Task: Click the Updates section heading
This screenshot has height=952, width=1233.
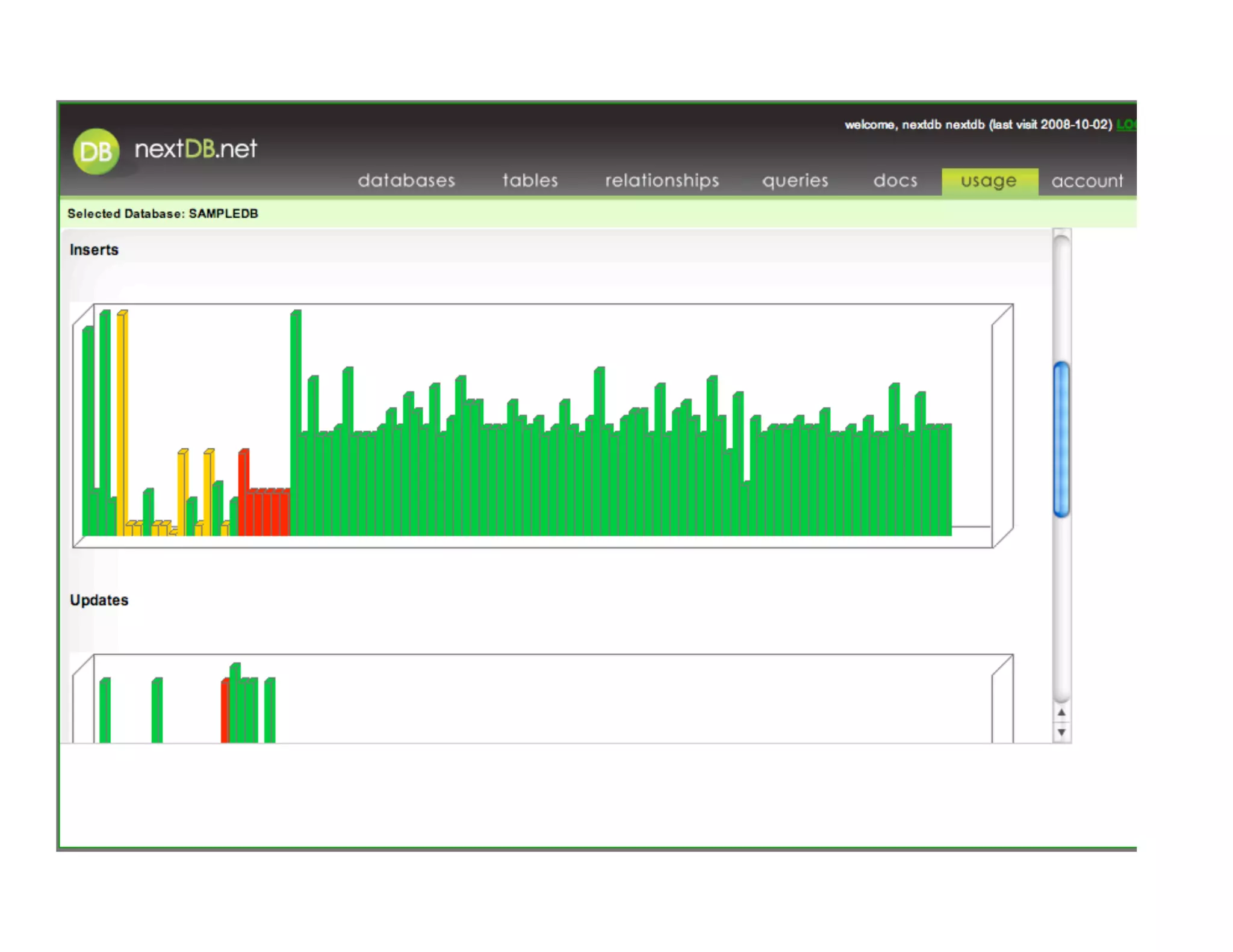Action: click(x=99, y=600)
